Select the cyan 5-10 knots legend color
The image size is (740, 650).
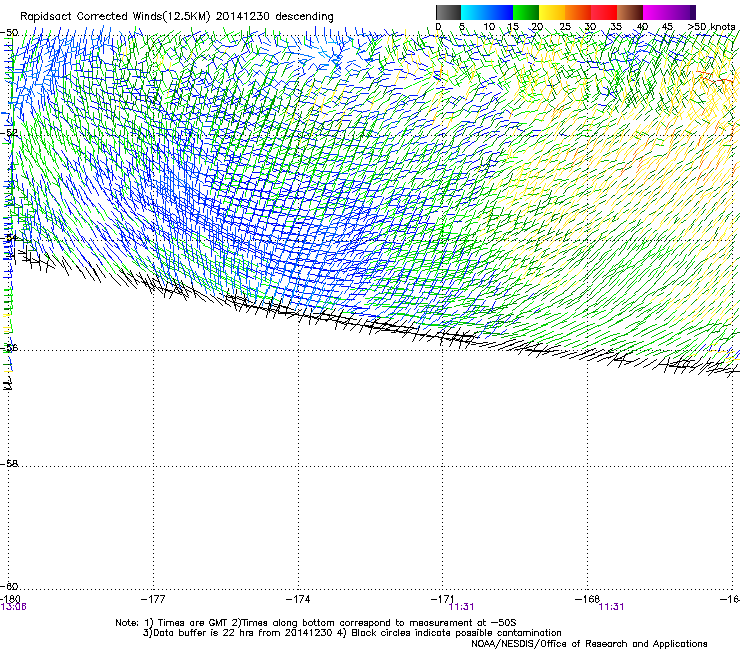474,12
